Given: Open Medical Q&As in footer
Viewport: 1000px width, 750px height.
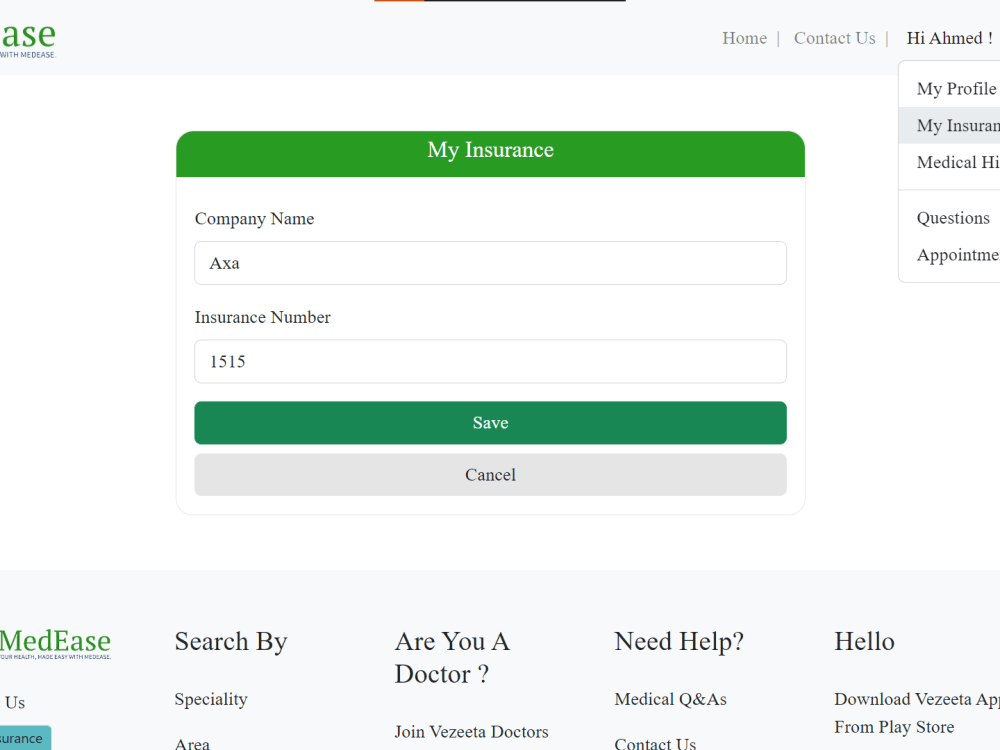Looking at the screenshot, I should point(670,699).
